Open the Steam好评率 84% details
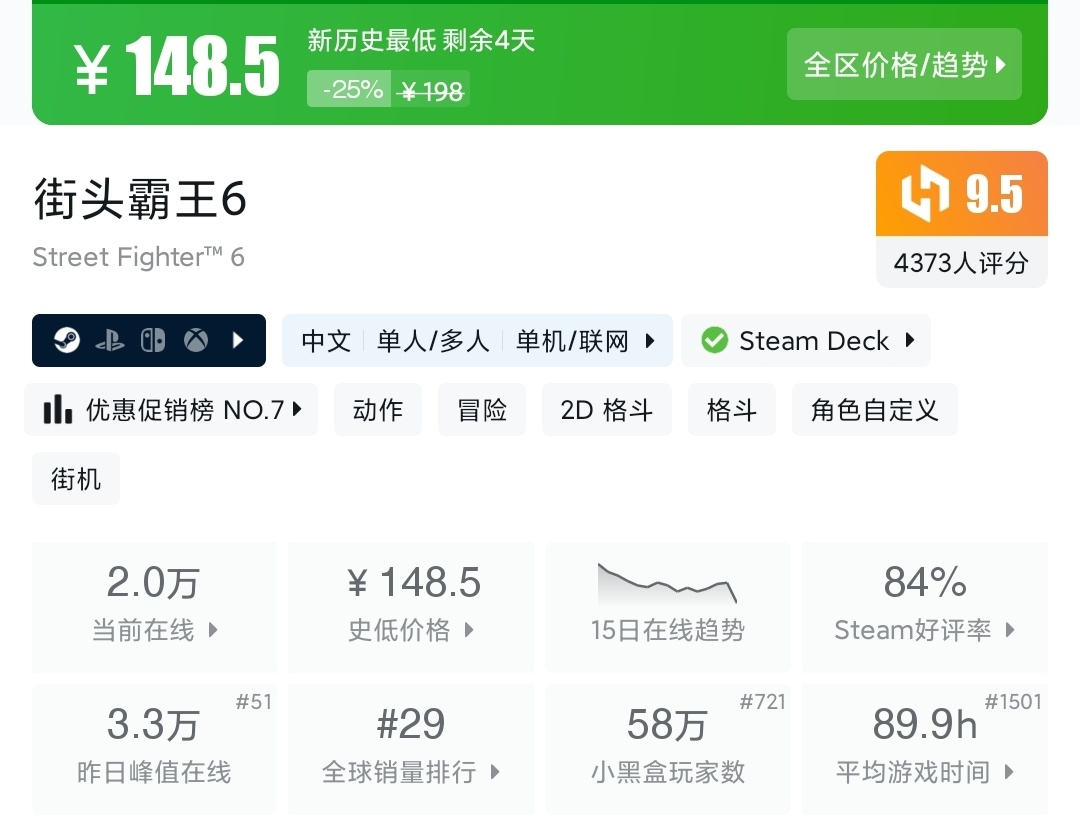The height and width of the screenshot is (825, 1080). click(x=924, y=606)
